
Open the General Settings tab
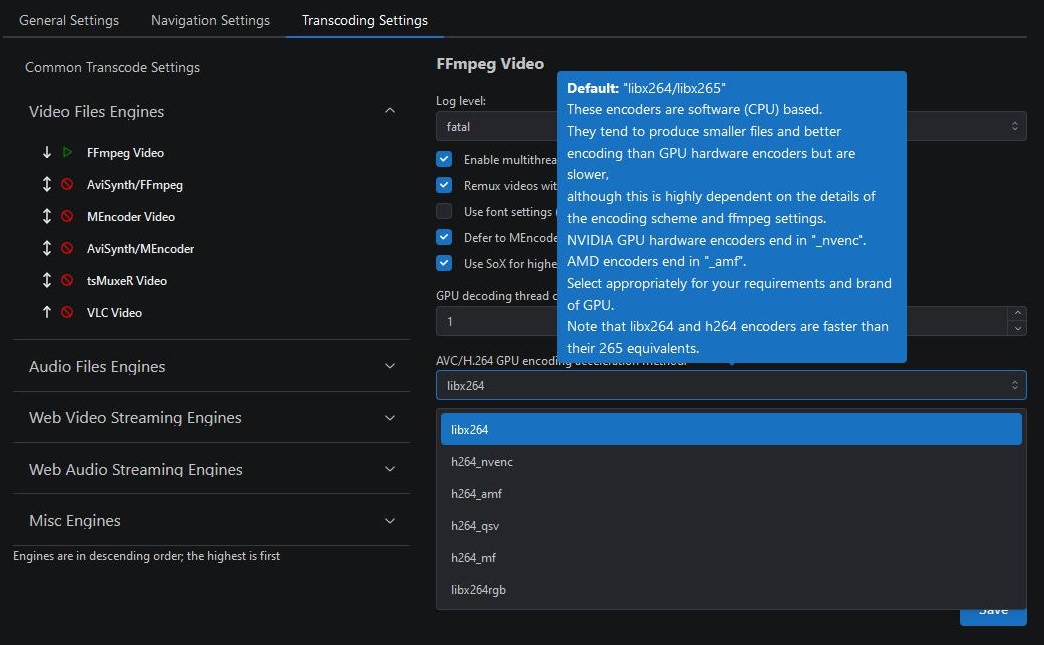click(x=69, y=20)
